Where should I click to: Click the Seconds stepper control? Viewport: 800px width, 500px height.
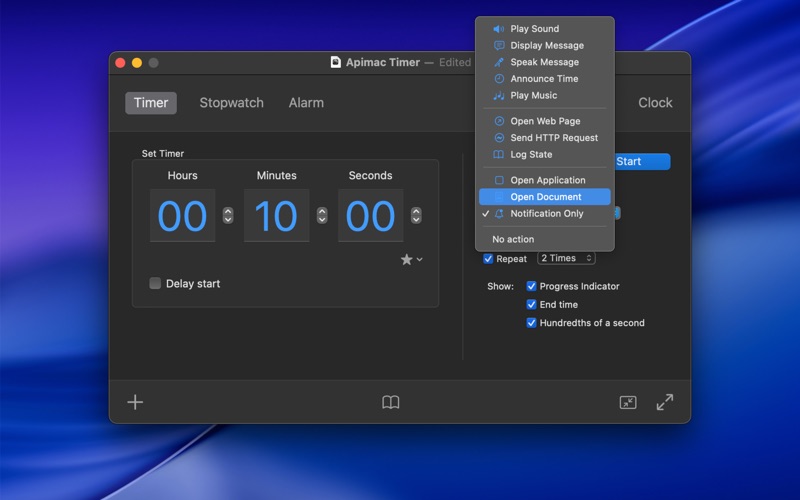(x=416, y=215)
